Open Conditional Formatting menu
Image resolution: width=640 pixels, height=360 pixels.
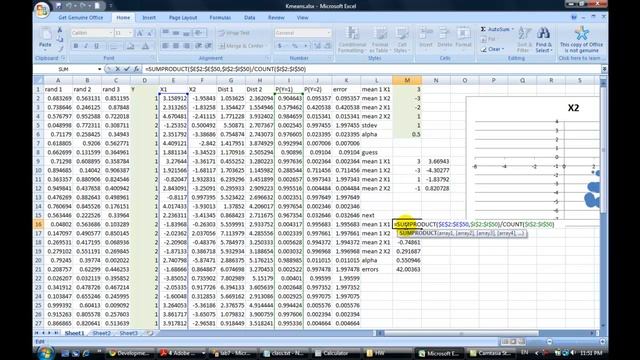click(351, 40)
